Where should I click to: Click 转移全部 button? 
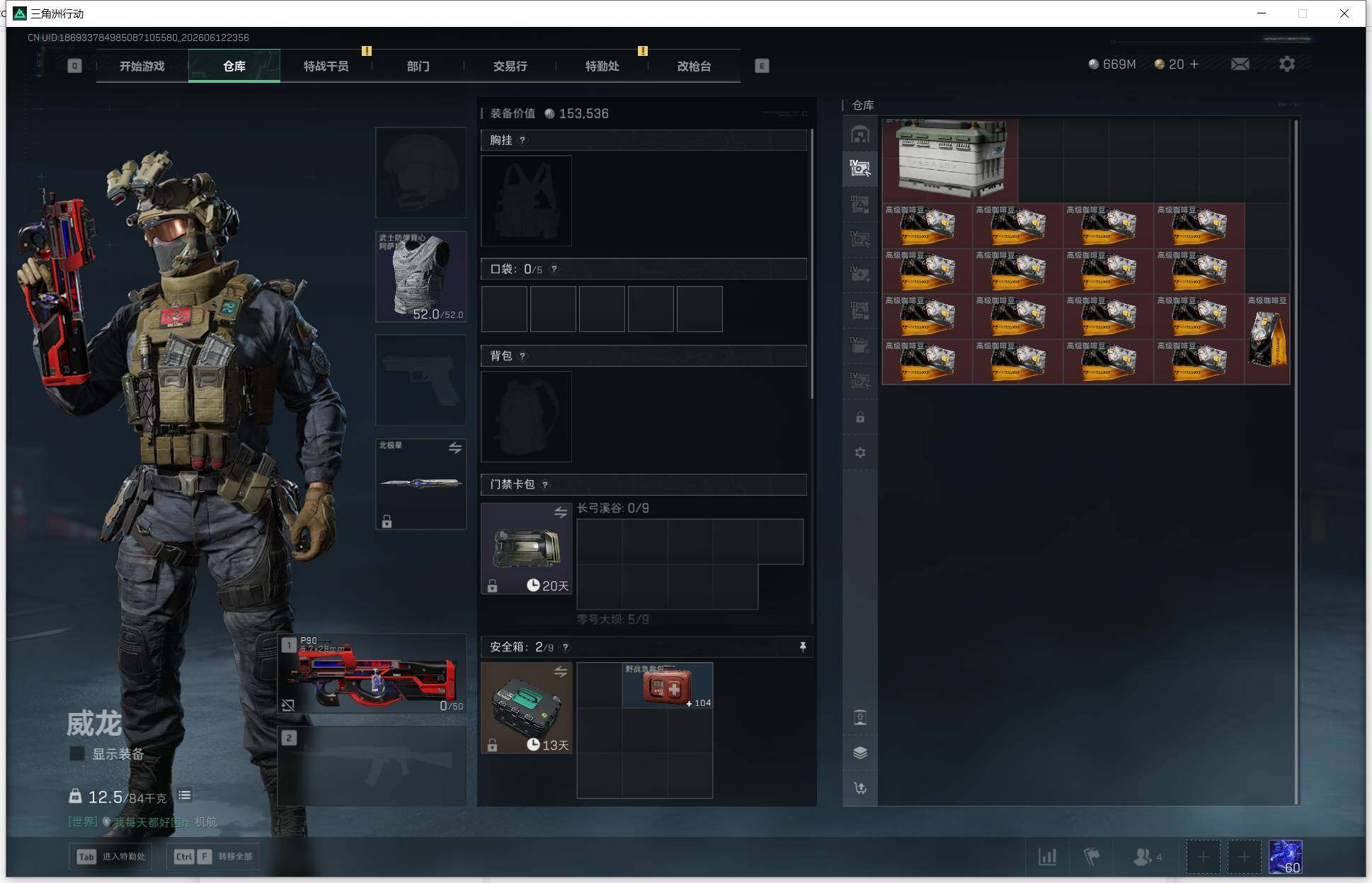tap(213, 856)
